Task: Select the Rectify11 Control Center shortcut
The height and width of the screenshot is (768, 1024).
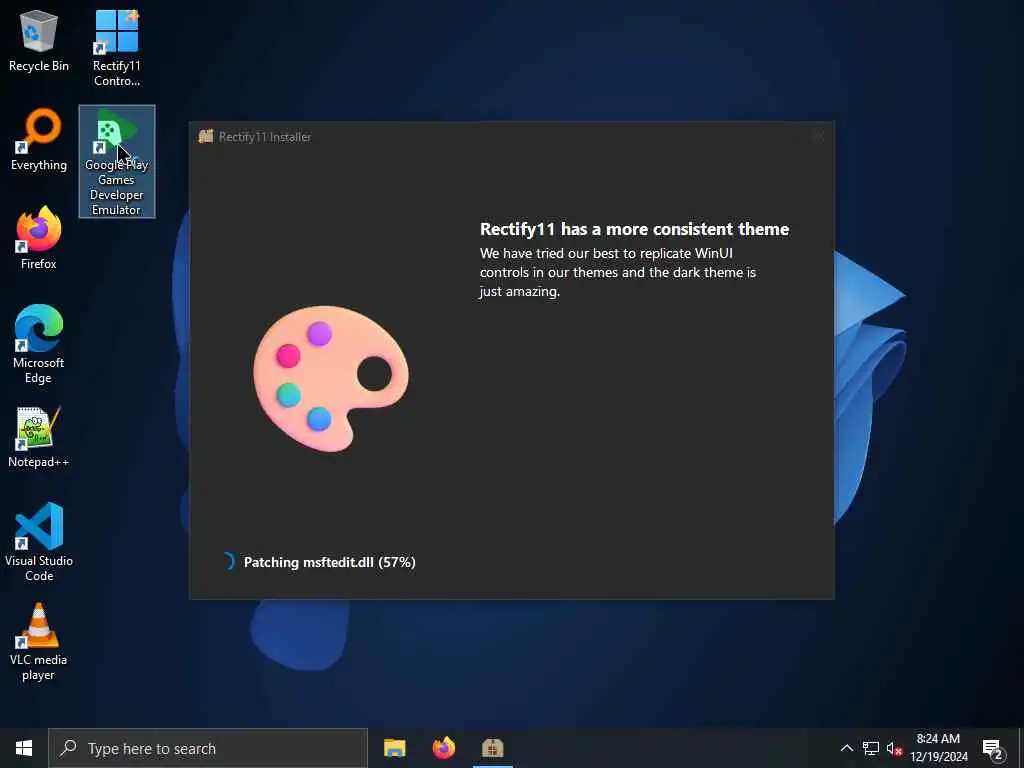Action: tap(116, 48)
